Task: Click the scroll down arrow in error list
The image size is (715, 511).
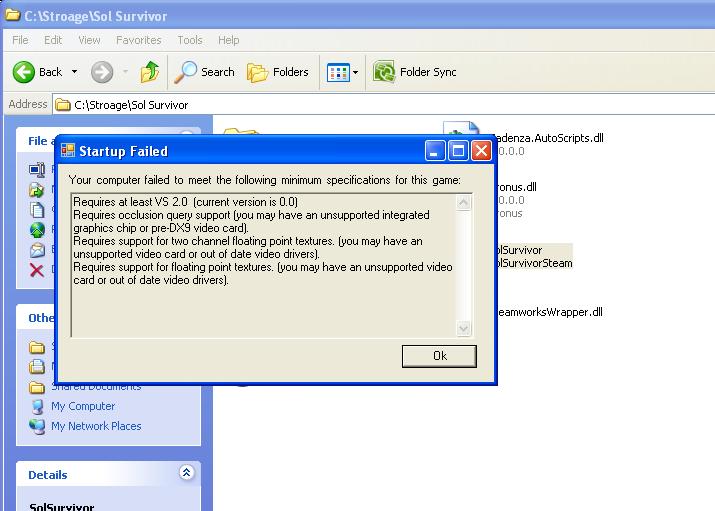Action: click(463, 328)
